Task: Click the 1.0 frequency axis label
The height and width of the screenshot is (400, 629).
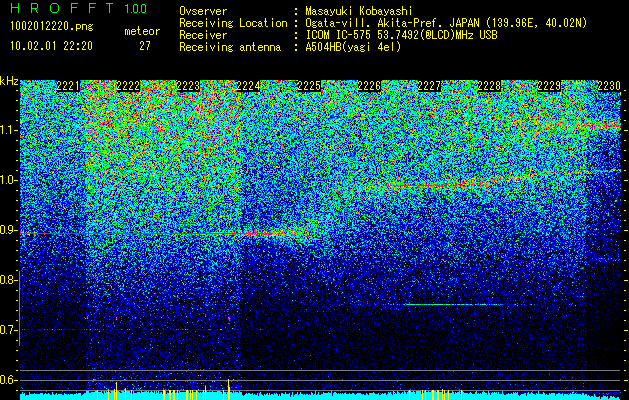Action: 8,180
